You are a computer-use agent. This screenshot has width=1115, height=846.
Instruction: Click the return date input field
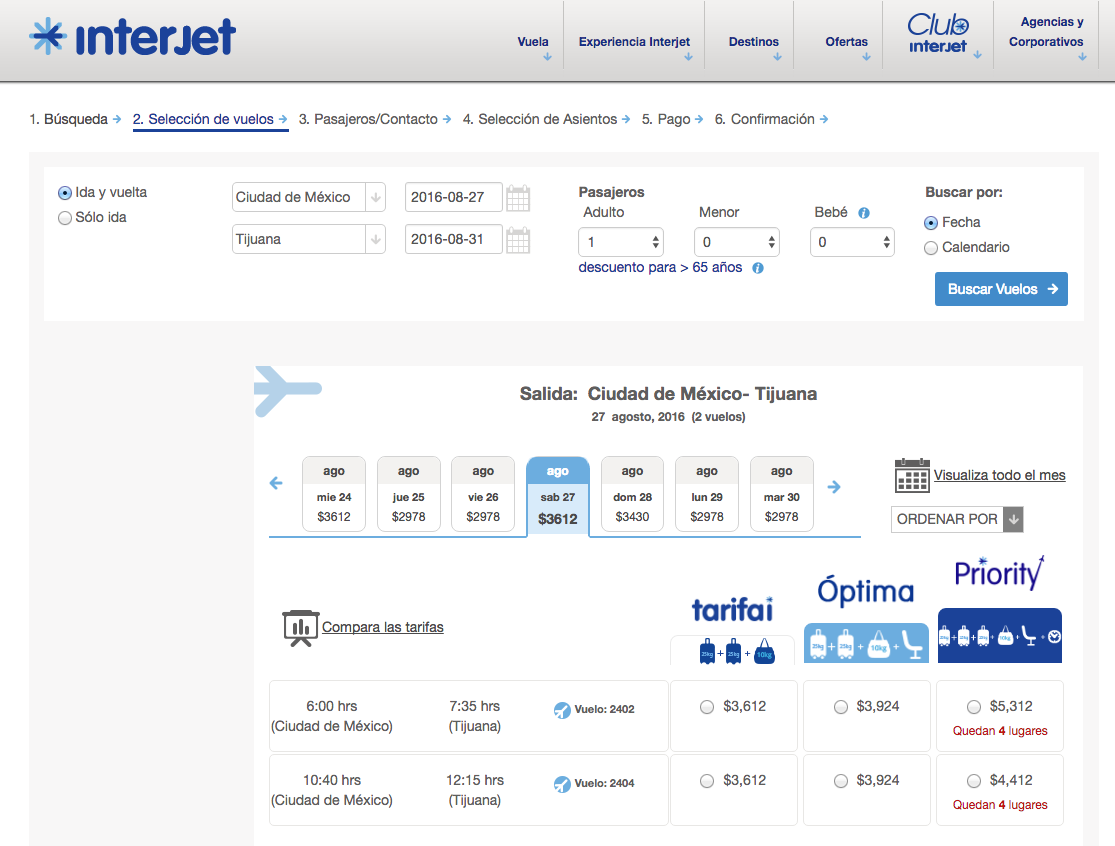pos(453,240)
